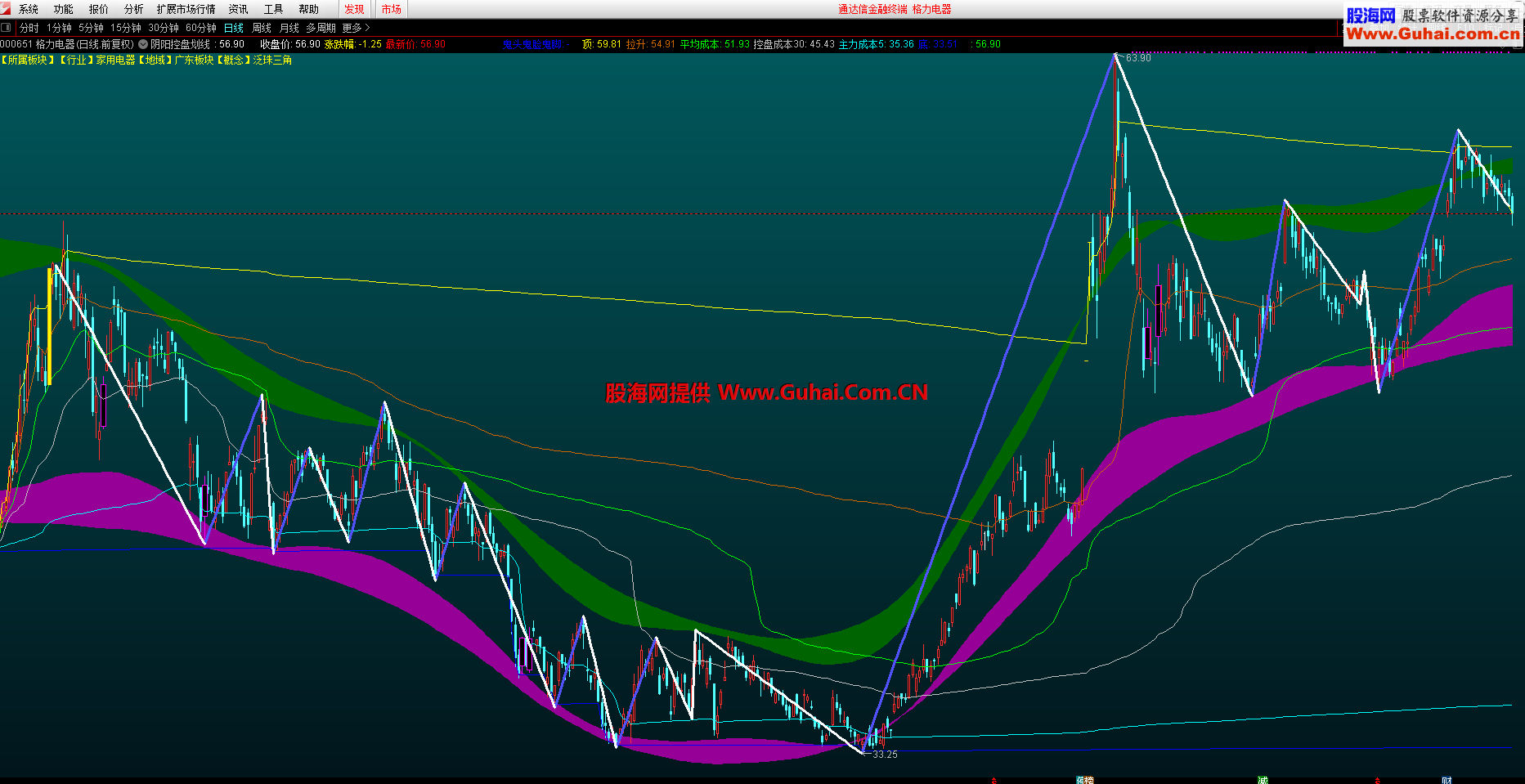
Task: Open the 报价 menu
Action: (x=99, y=9)
